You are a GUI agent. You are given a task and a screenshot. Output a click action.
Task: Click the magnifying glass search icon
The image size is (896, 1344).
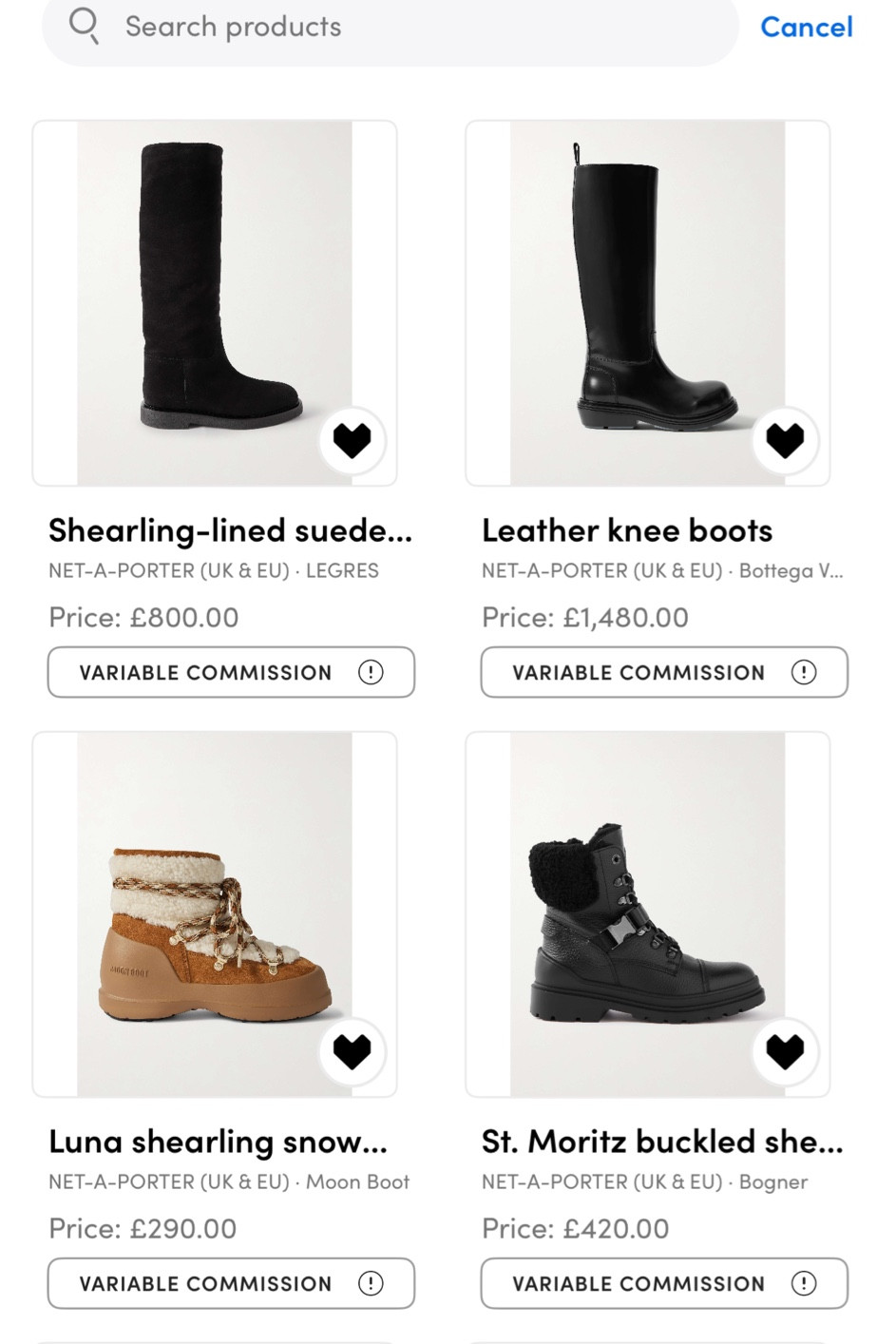(x=85, y=26)
